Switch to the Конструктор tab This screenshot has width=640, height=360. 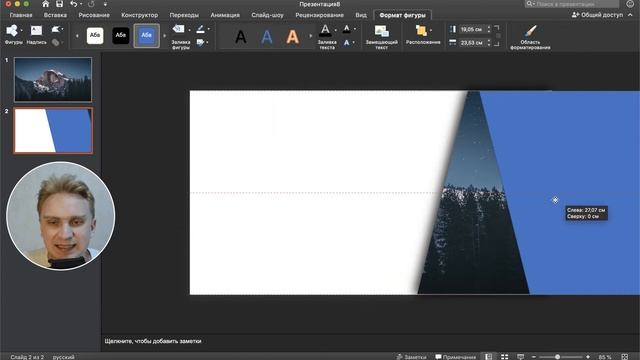pyautogui.click(x=139, y=15)
